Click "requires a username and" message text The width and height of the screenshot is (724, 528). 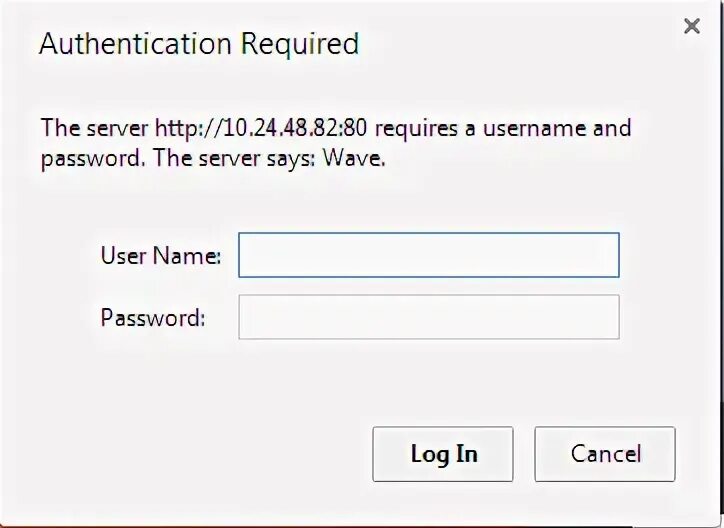pyautogui.click(x=503, y=128)
